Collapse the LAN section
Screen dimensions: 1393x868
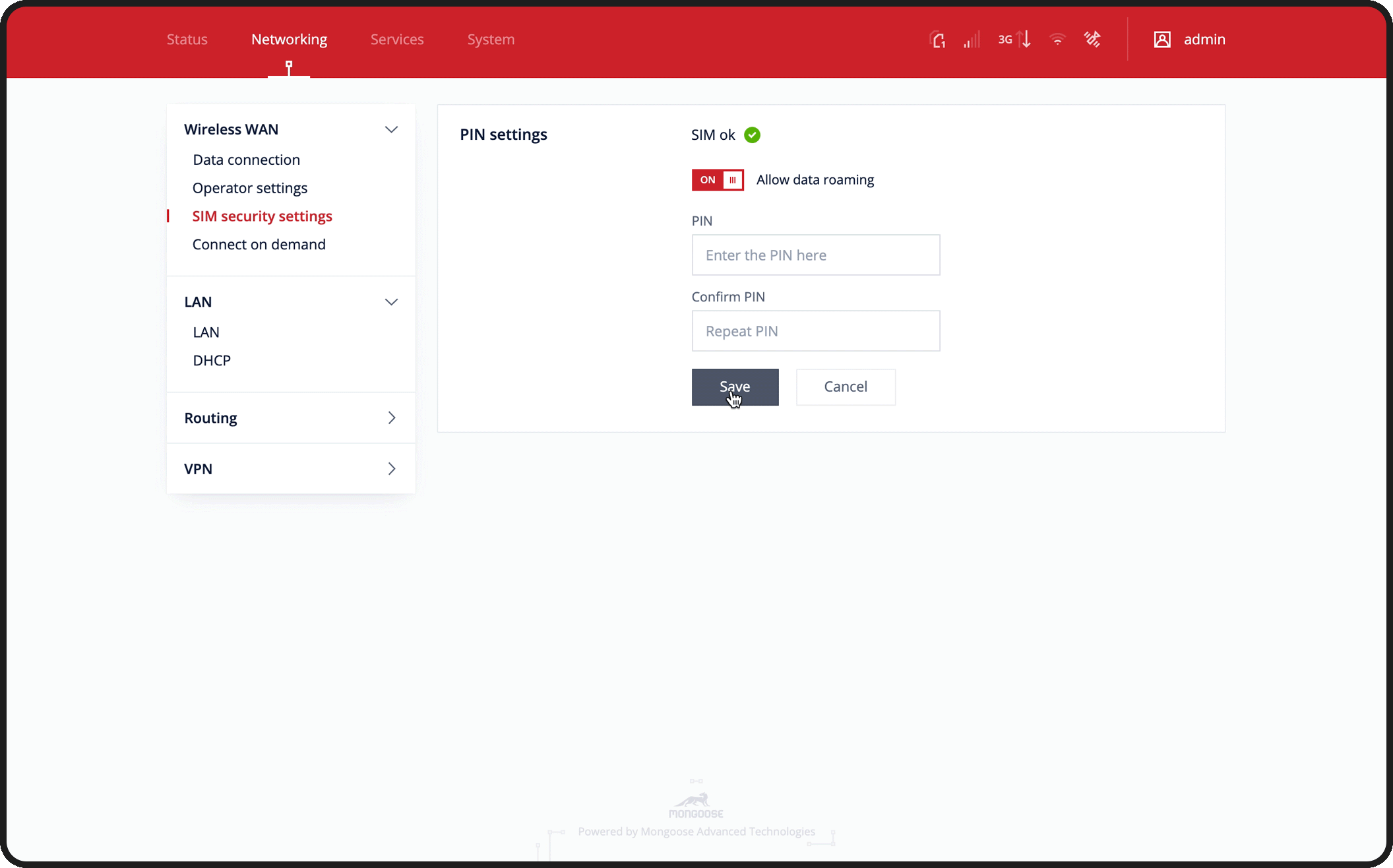pyautogui.click(x=391, y=301)
